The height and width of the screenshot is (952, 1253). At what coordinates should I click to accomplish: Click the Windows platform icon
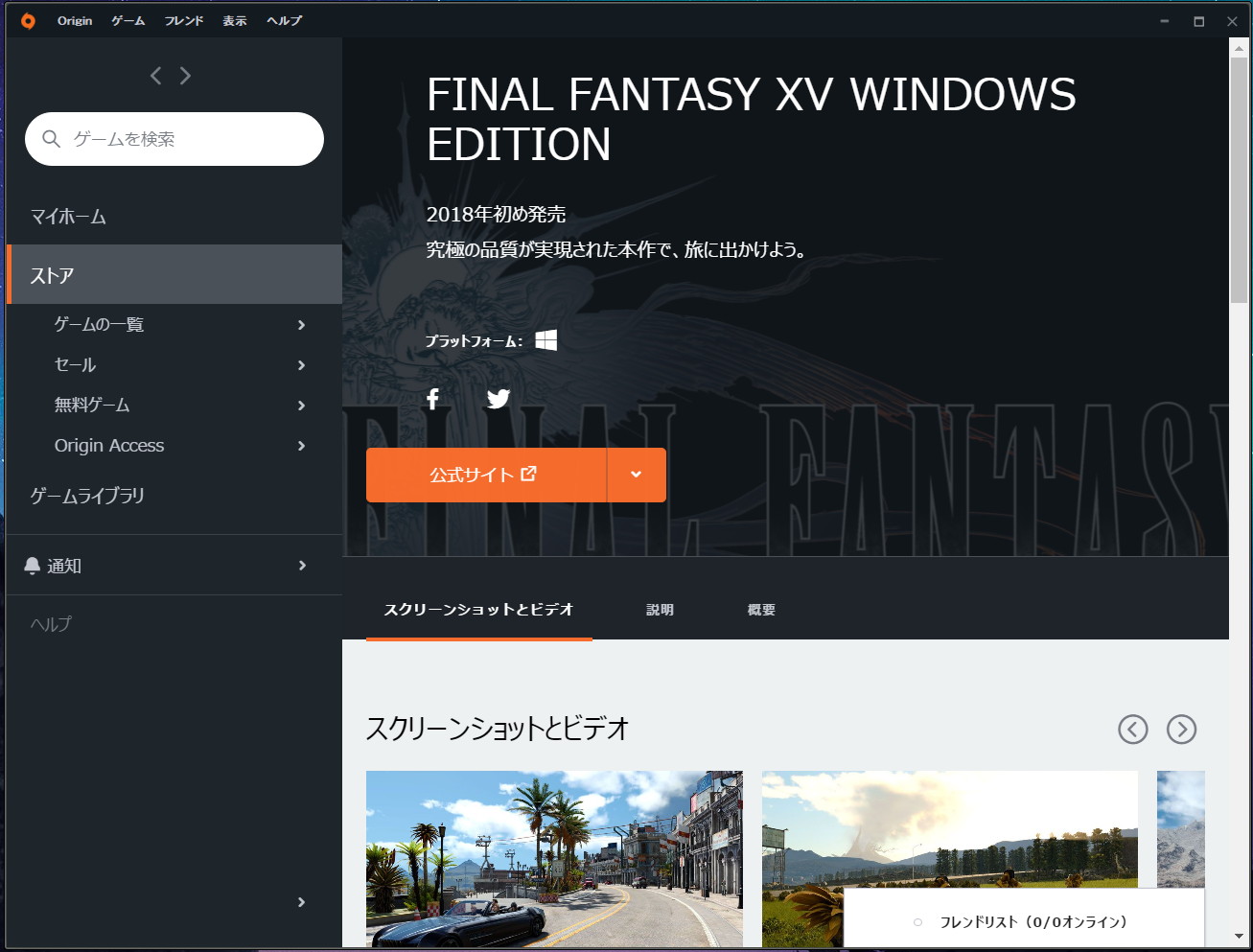click(546, 340)
